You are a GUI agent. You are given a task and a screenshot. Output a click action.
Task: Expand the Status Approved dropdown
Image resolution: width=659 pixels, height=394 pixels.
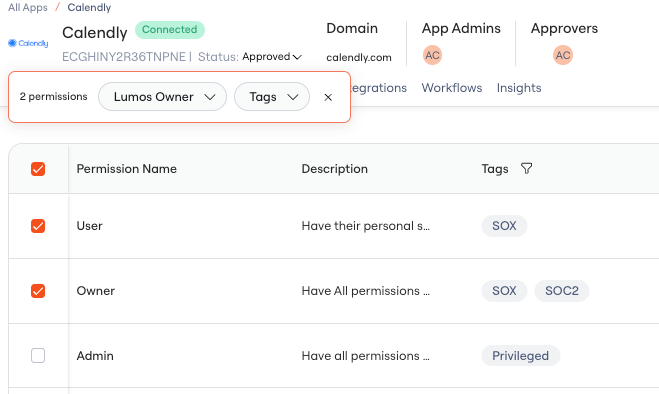point(272,57)
